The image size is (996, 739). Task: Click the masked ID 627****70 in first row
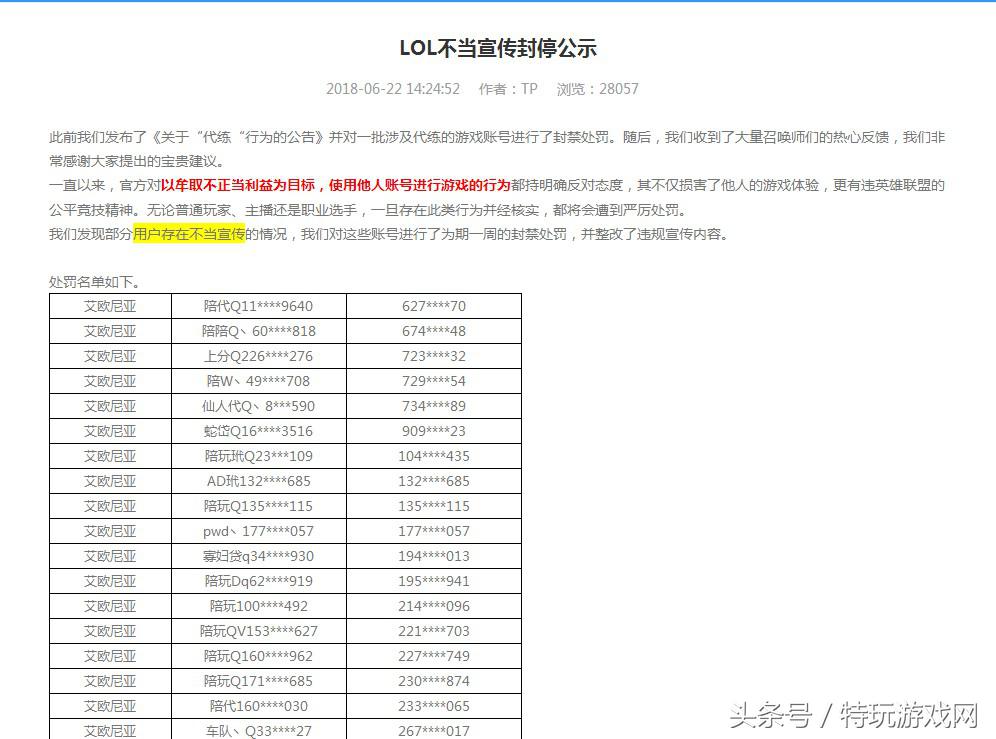click(x=432, y=306)
